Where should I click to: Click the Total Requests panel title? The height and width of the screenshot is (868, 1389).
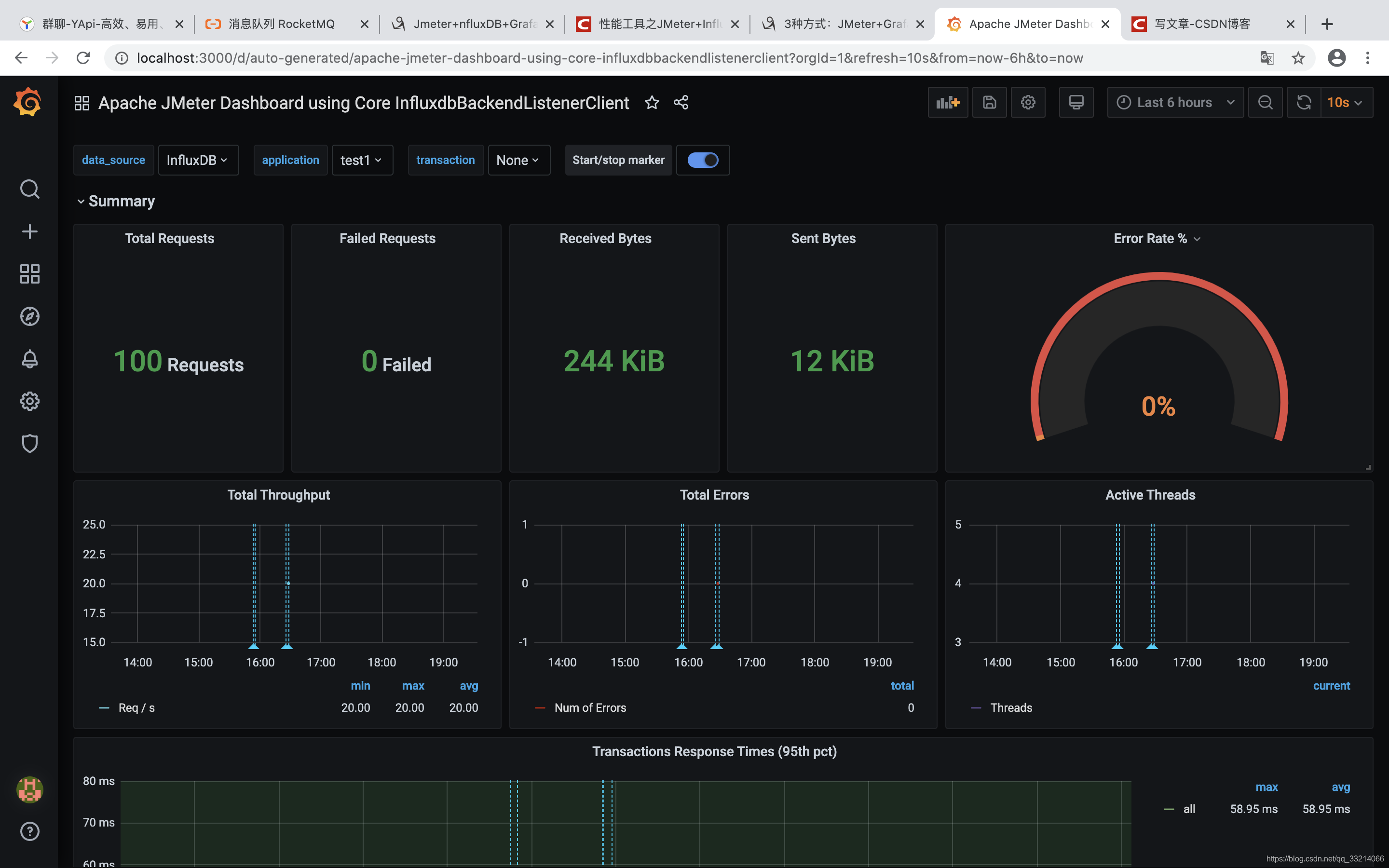(169, 238)
